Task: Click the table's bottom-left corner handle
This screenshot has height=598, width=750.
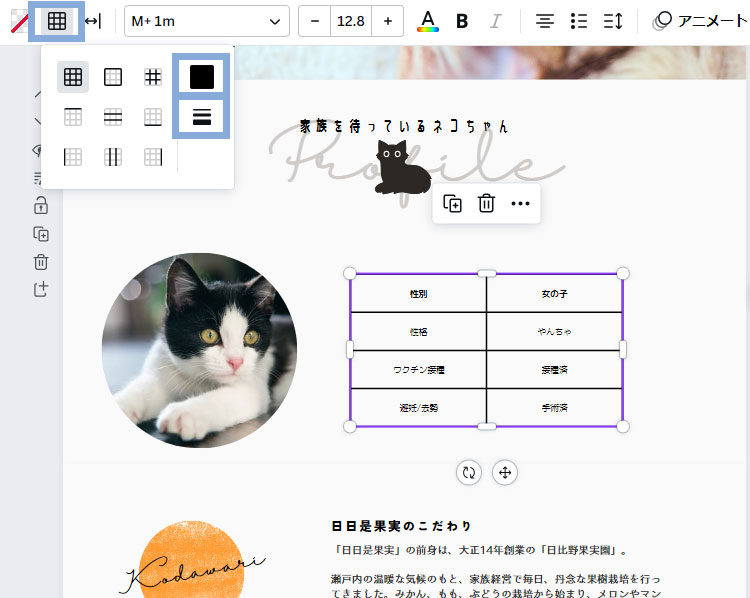Action: point(350,426)
